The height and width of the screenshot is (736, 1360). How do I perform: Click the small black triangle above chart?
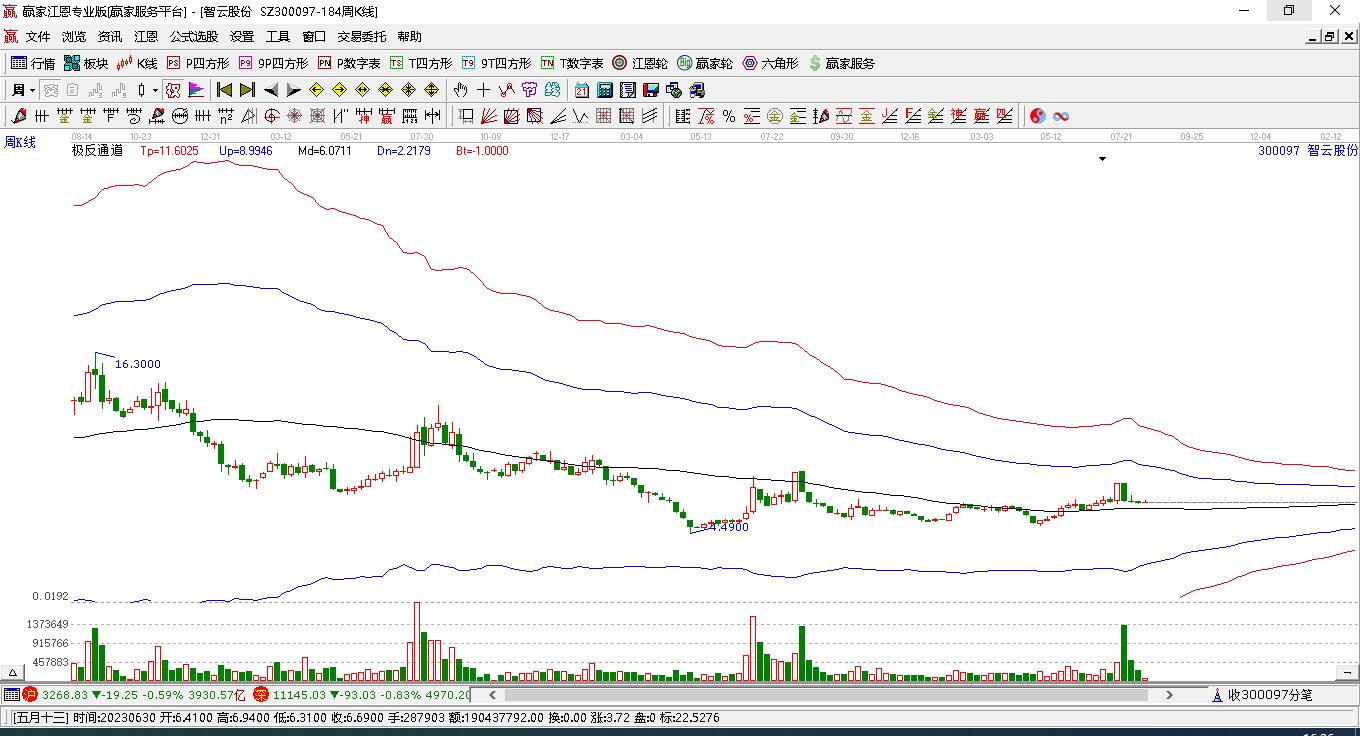1102,159
